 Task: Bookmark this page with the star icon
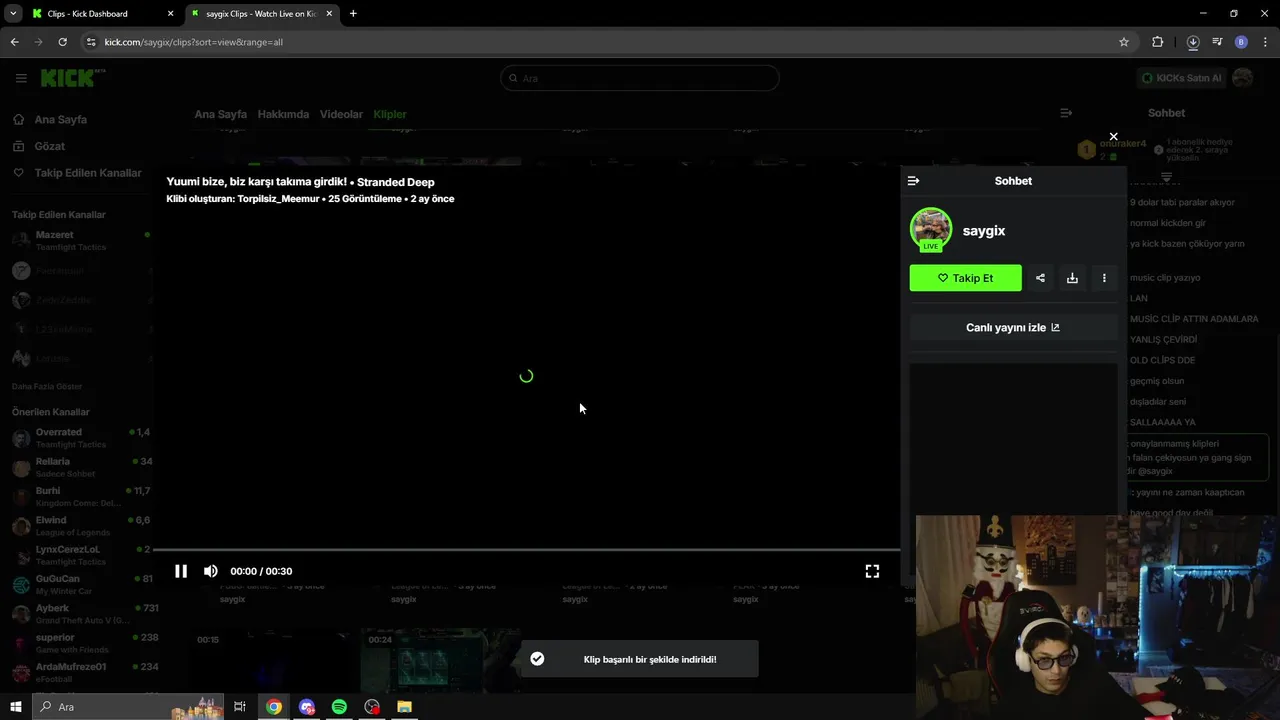click(x=1124, y=42)
